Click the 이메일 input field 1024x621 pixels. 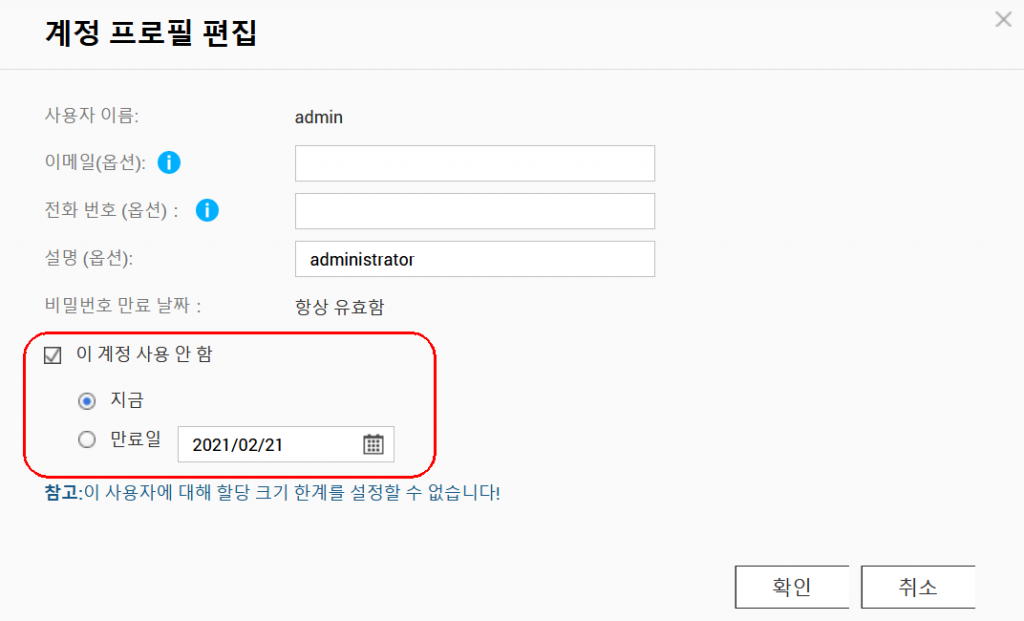point(475,163)
